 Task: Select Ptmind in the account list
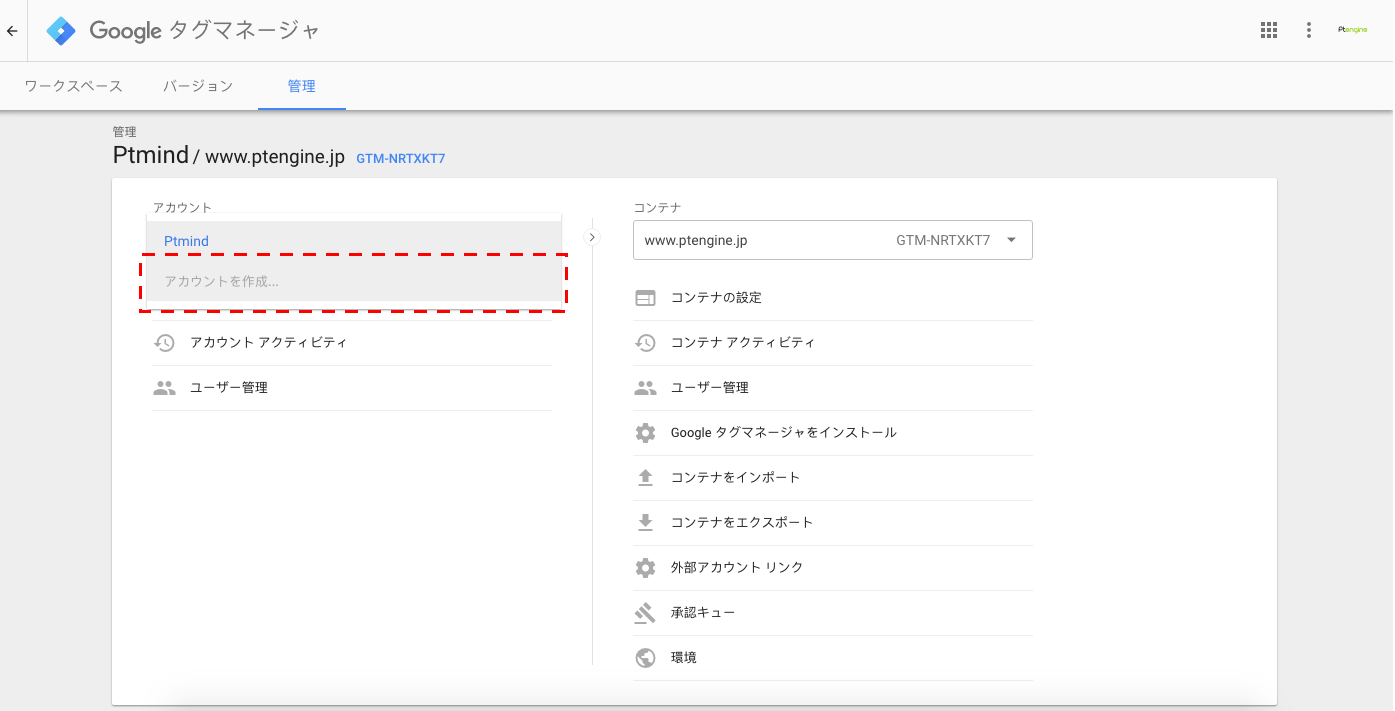point(187,241)
